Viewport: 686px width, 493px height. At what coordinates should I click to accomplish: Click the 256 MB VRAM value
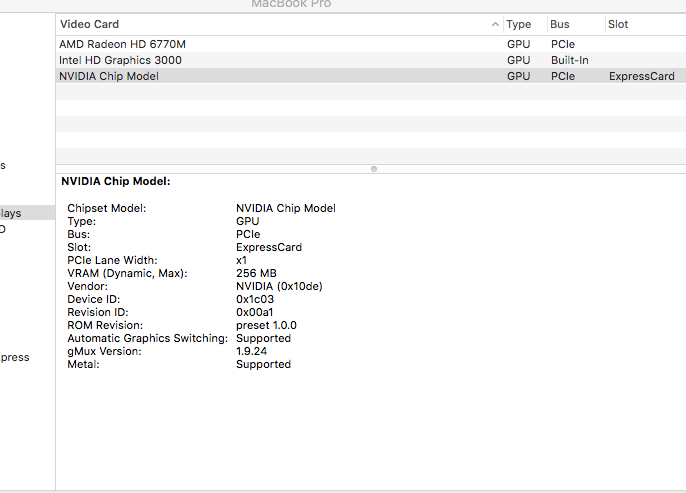tap(256, 273)
